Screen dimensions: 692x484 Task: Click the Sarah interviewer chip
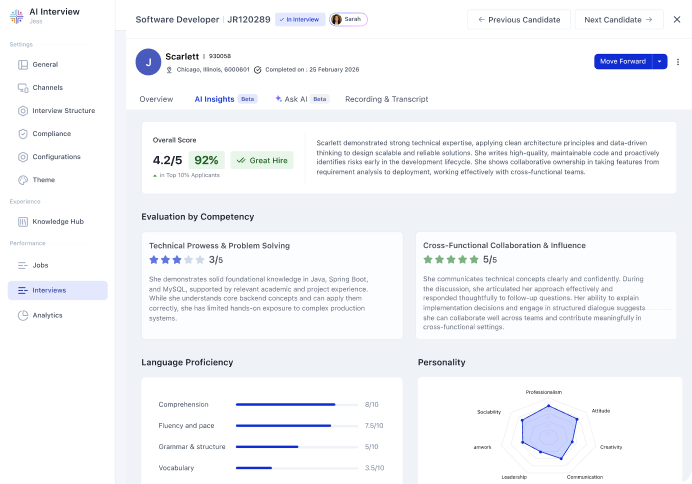pyautogui.click(x=347, y=19)
